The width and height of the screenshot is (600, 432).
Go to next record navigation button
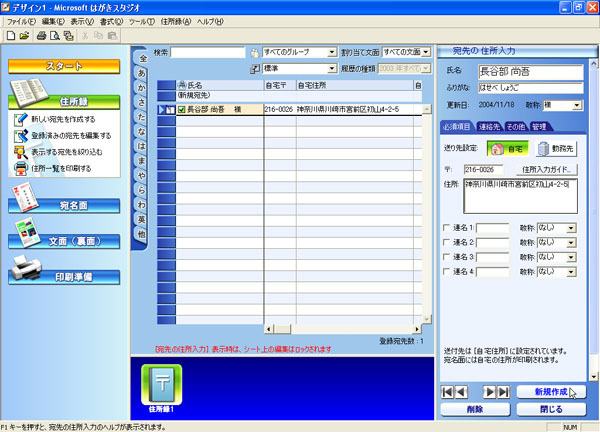[489, 392]
